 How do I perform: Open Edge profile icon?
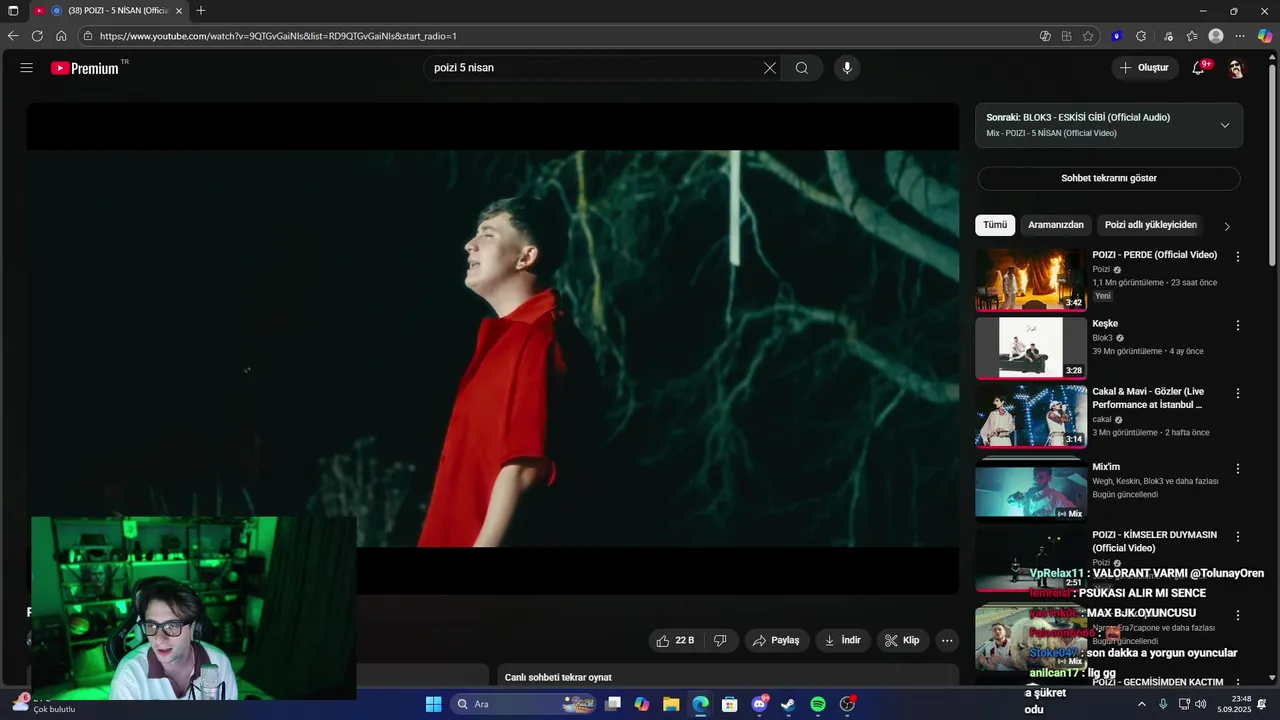1216,36
